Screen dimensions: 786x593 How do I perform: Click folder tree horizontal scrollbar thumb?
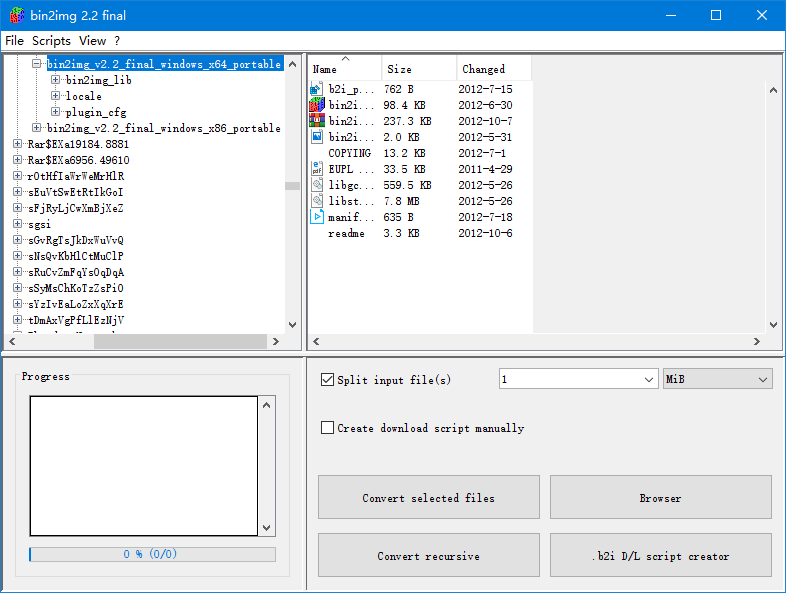click(180, 341)
